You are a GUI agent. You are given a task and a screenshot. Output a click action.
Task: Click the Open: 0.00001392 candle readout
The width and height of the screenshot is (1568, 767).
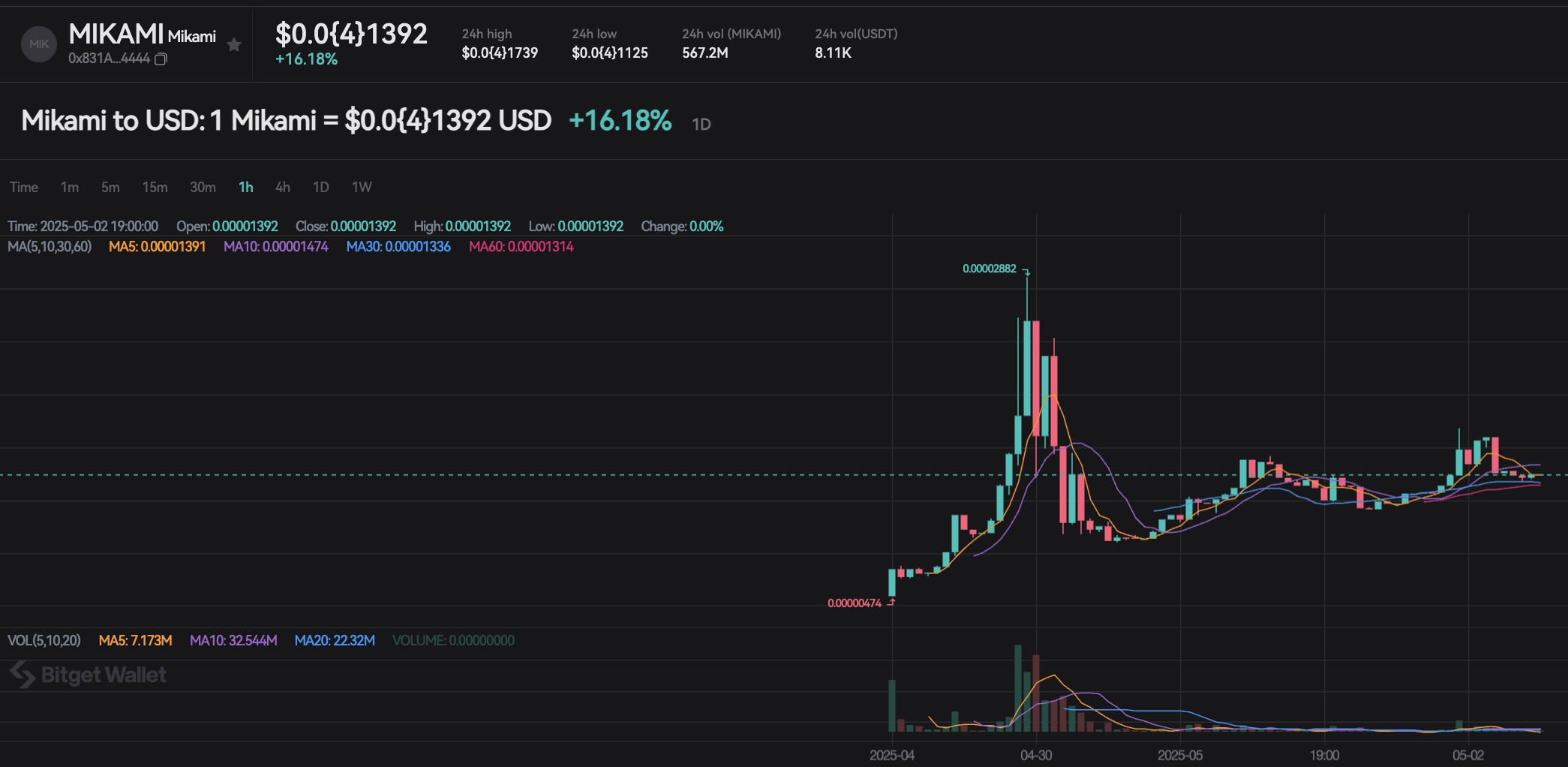pyautogui.click(x=227, y=227)
